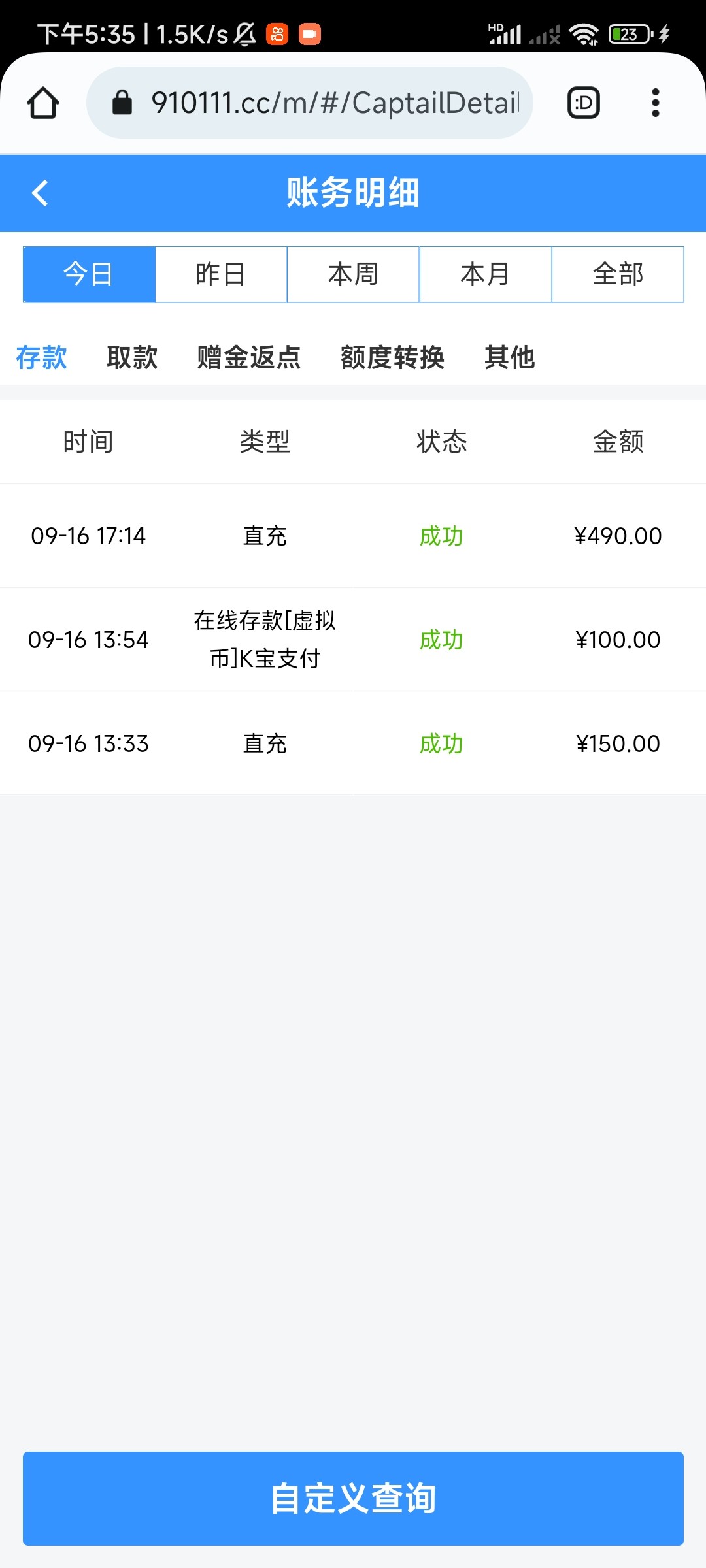Switch to the 赠金返点 tab
The height and width of the screenshot is (1568, 706).
249,357
